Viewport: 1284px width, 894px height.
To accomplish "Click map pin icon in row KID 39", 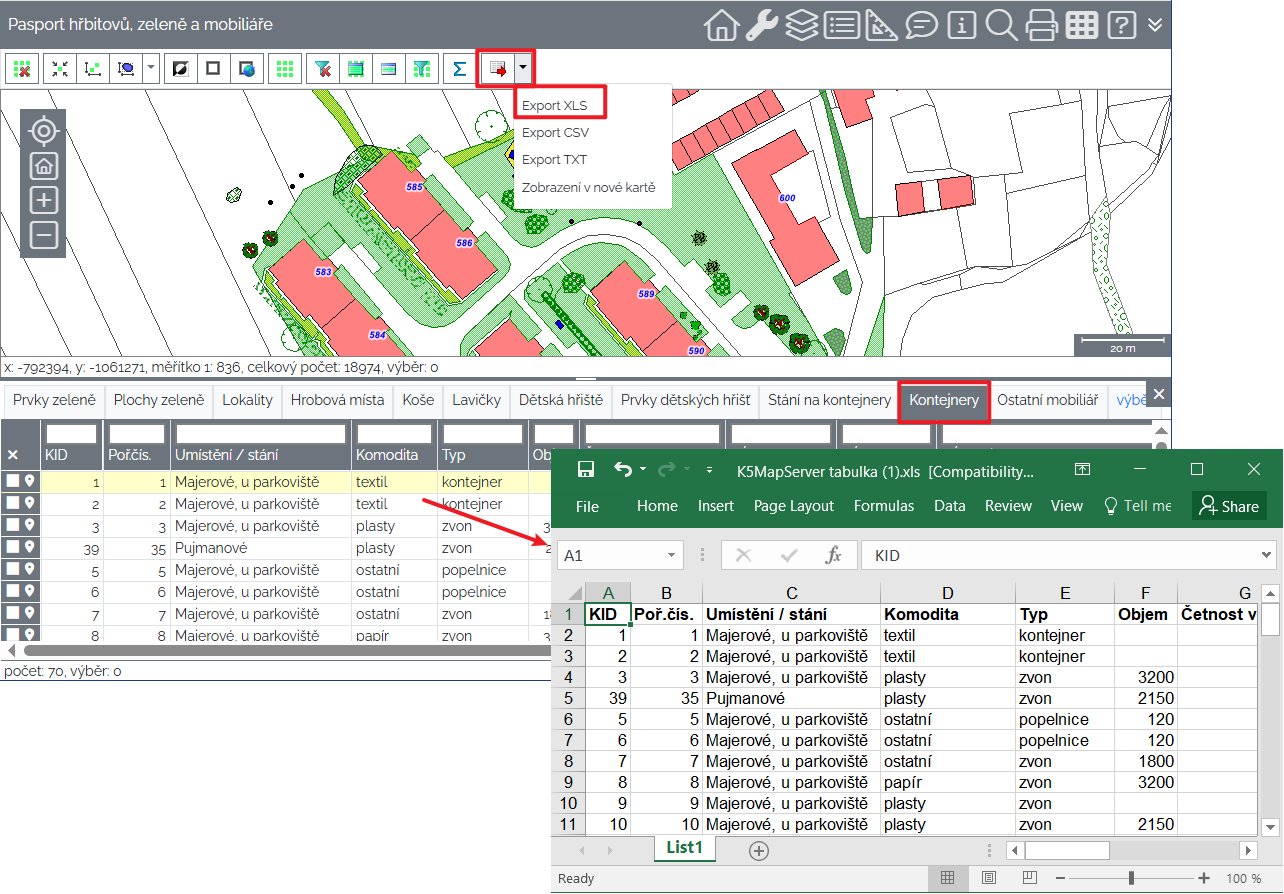I will point(29,548).
